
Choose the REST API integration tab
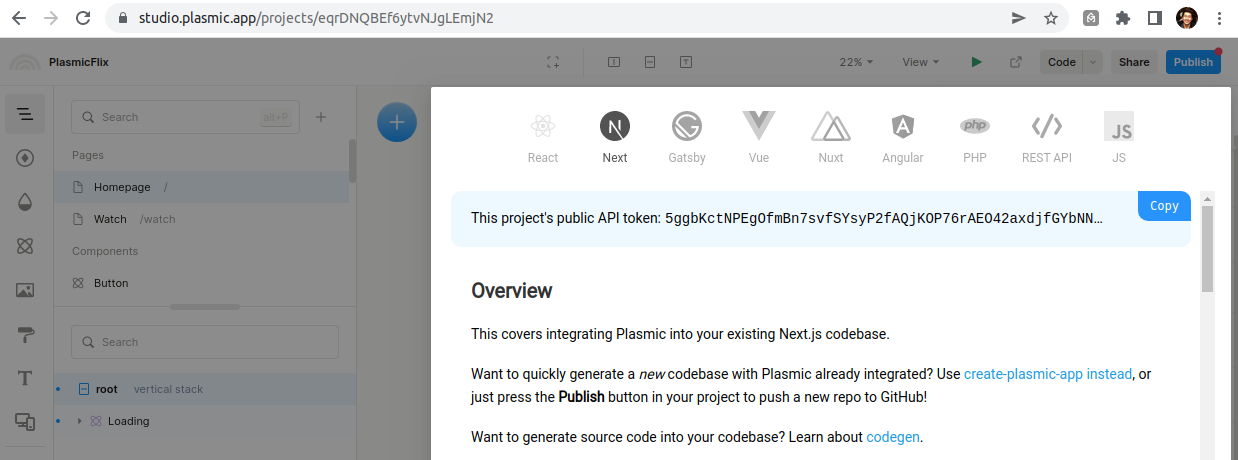coord(1047,137)
